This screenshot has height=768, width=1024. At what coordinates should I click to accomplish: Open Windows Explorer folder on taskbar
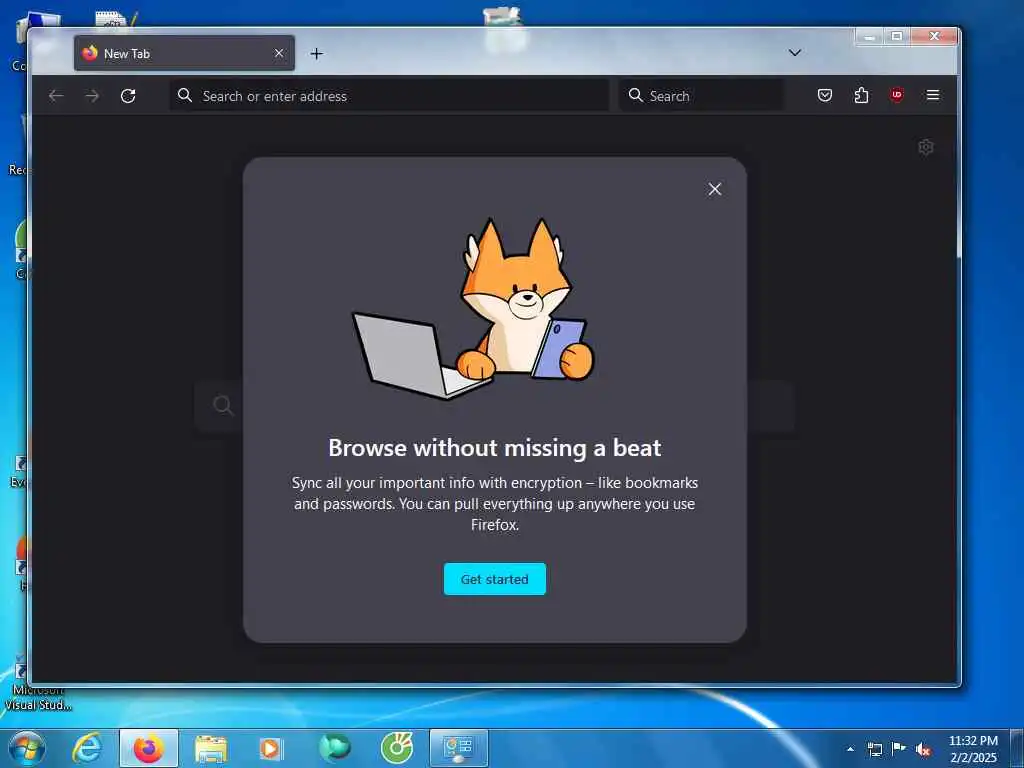[210, 748]
